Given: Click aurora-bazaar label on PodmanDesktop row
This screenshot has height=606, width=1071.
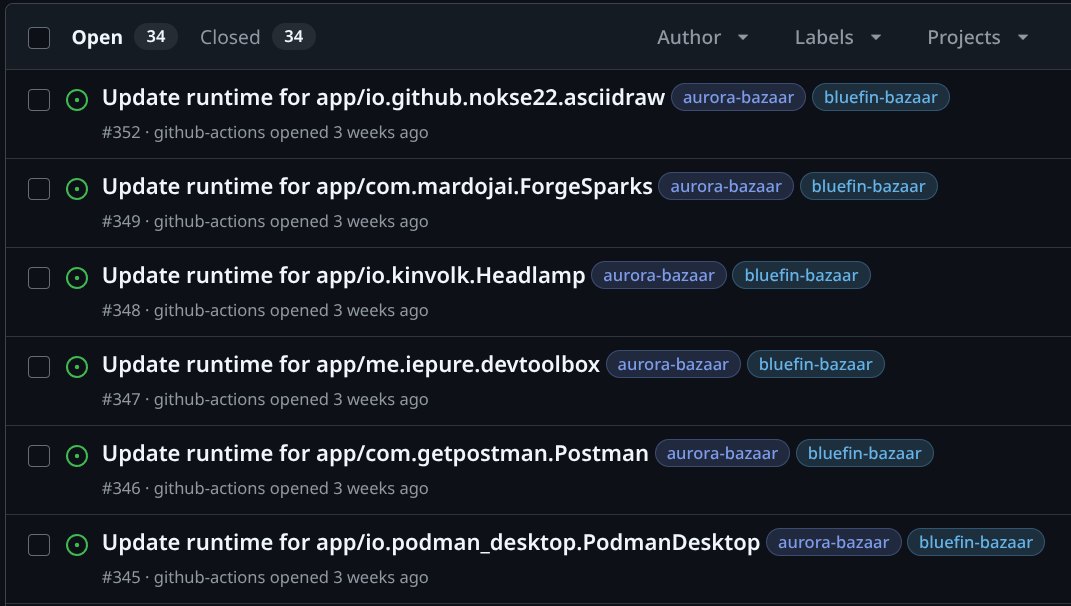Looking at the screenshot, I should point(833,542).
